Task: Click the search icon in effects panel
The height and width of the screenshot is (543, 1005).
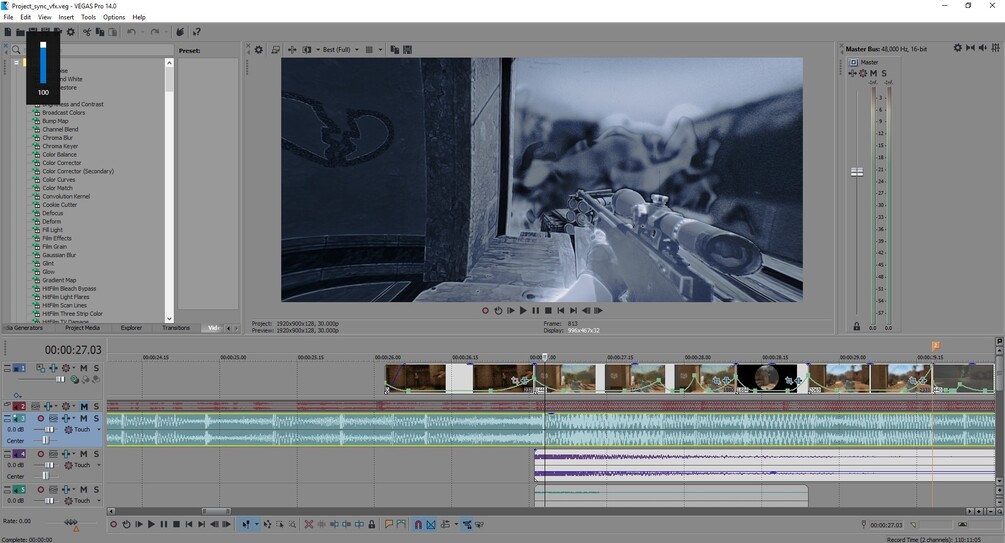Action: click(16, 49)
